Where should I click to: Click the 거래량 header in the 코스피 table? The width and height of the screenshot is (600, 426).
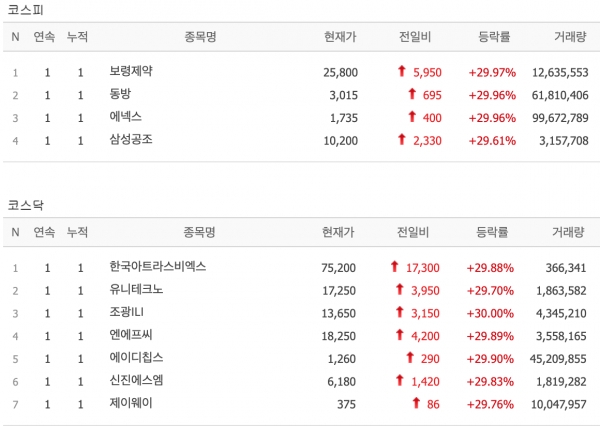[x=570, y=37]
